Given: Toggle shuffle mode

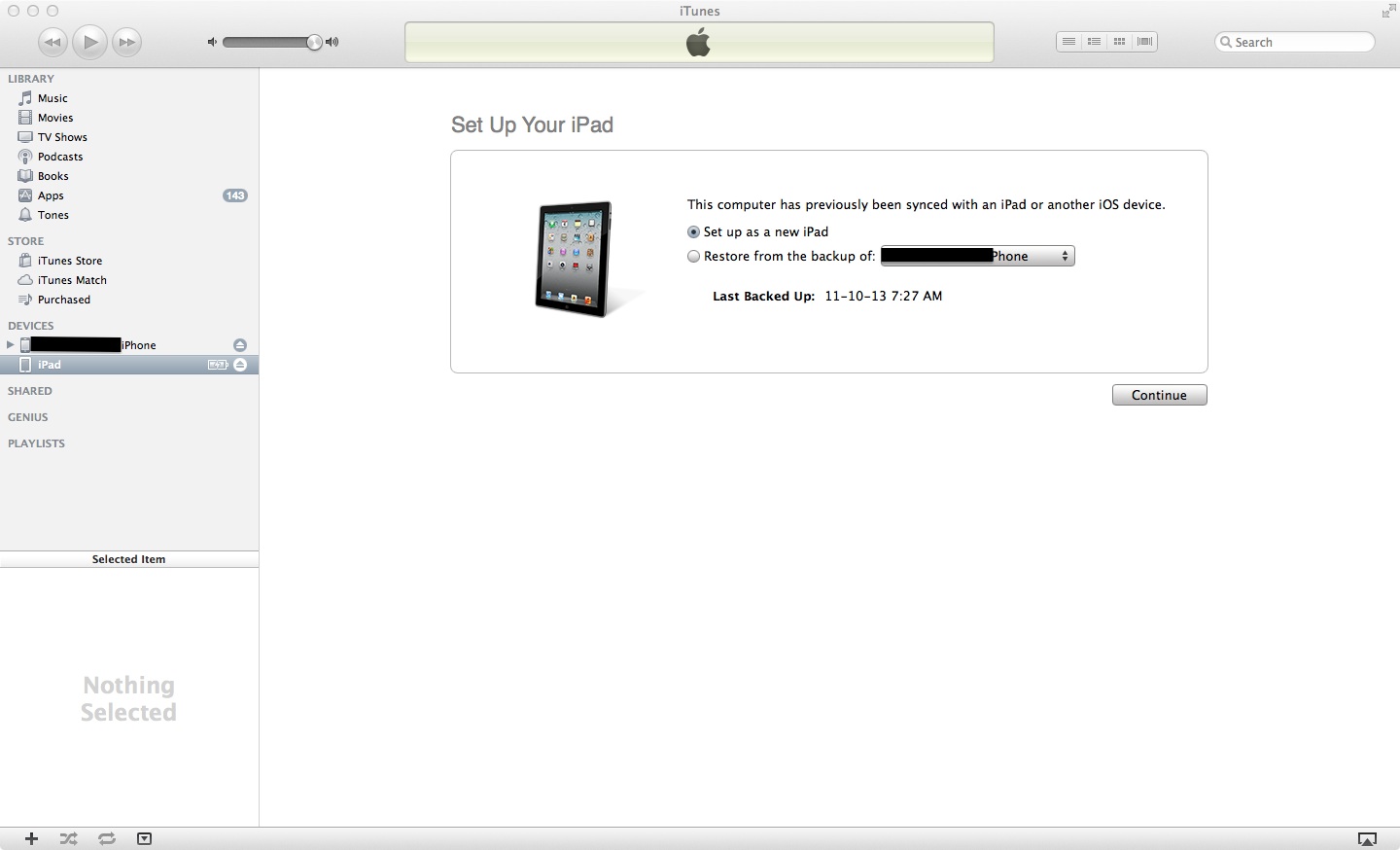Looking at the screenshot, I should point(69,838).
